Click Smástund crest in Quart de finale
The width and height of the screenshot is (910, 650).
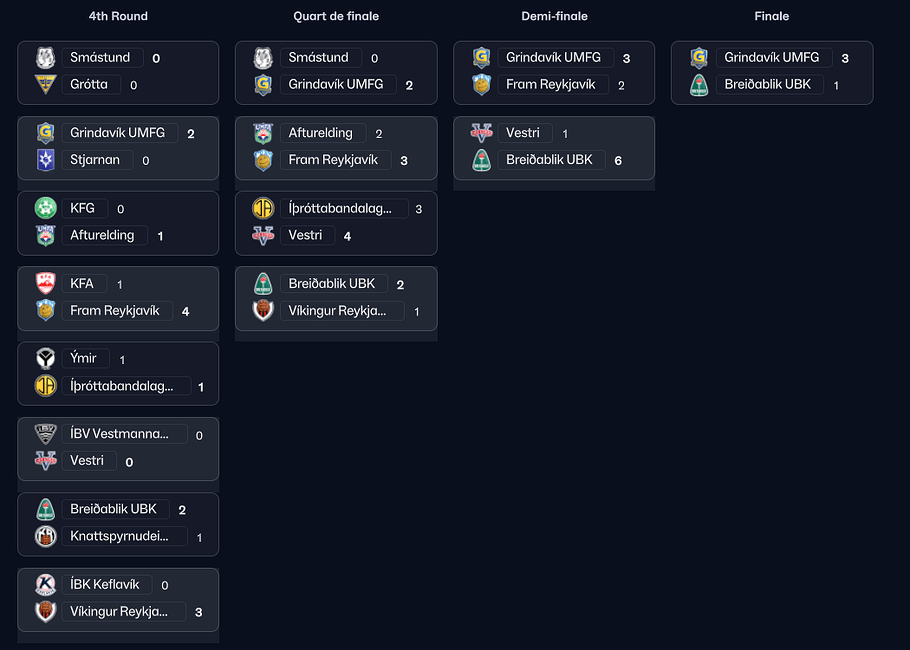click(263, 57)
